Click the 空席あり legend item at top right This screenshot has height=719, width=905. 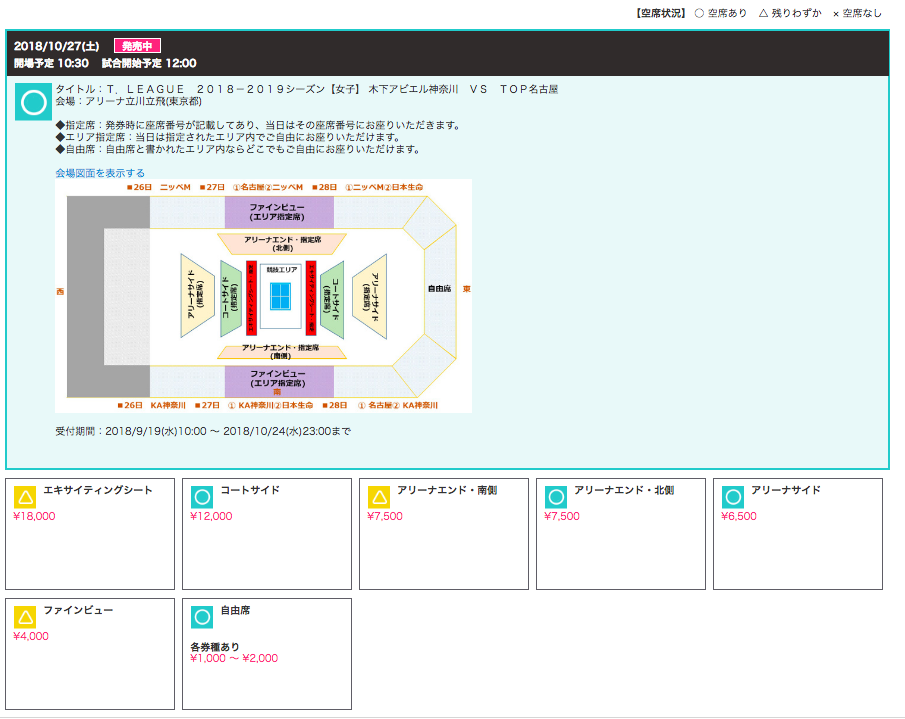(x=721, y=13)
